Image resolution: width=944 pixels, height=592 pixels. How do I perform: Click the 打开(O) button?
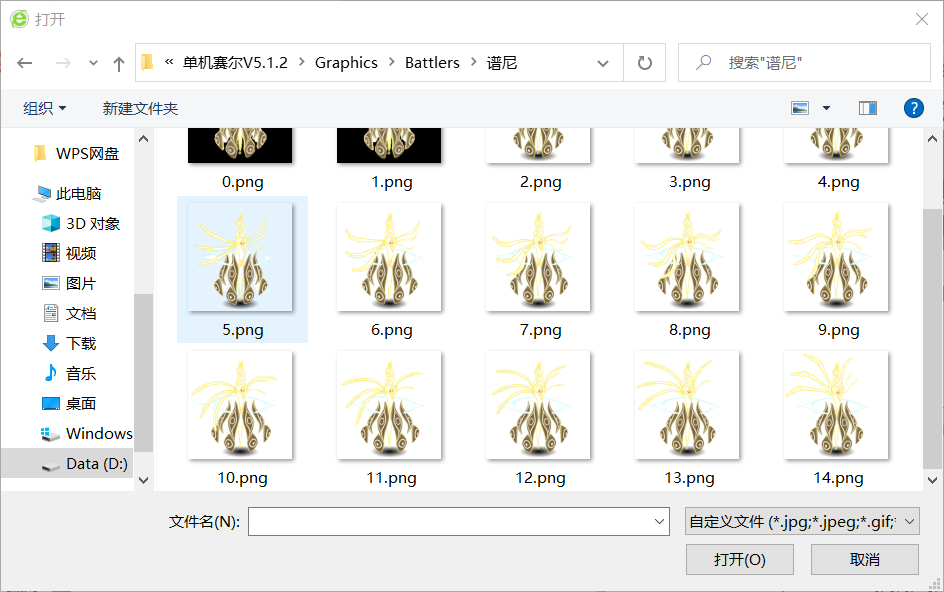739,559
